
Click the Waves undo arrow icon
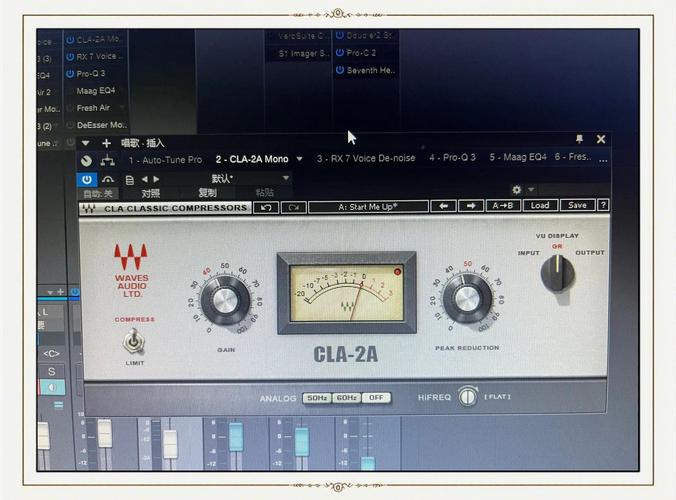tap(266, 207)
